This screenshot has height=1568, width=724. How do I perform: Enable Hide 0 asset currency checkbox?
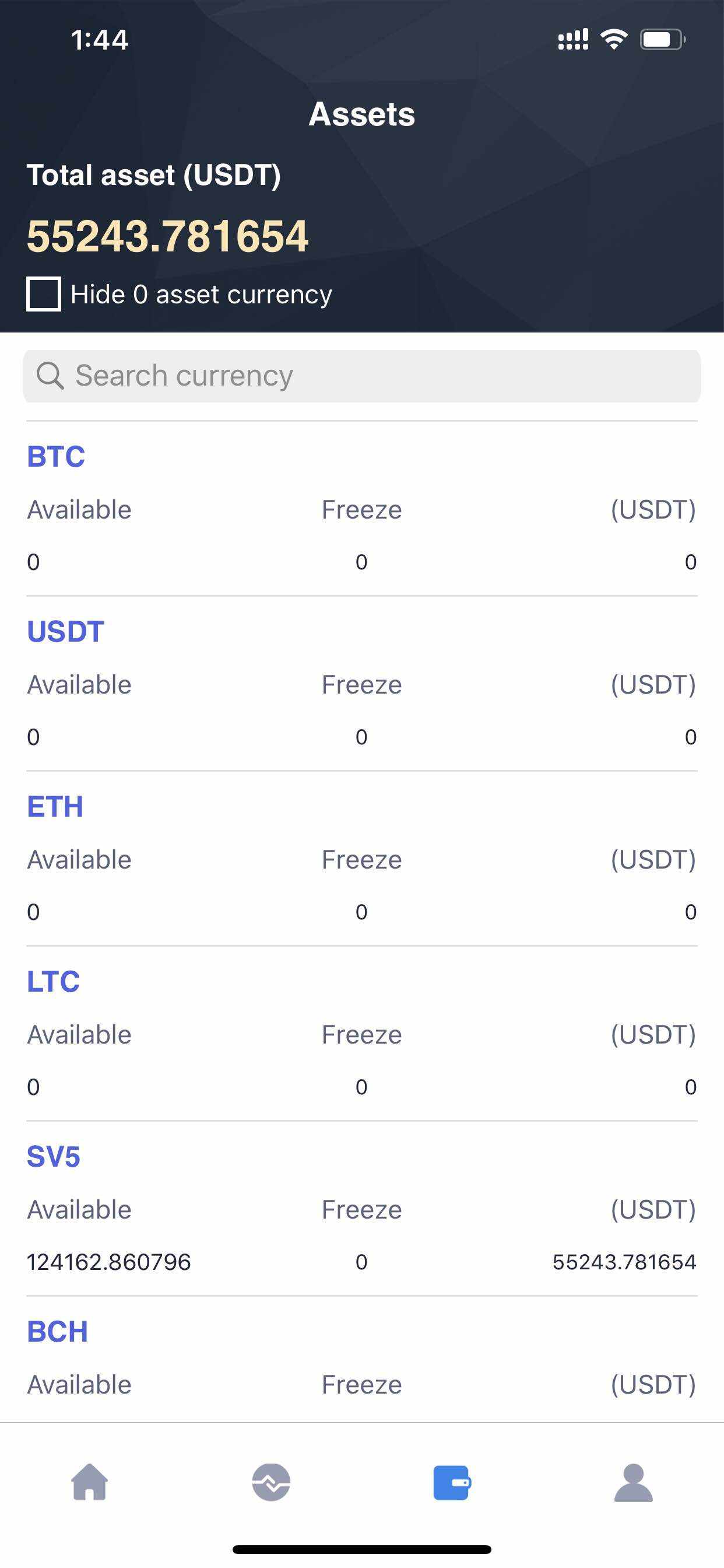44,294
